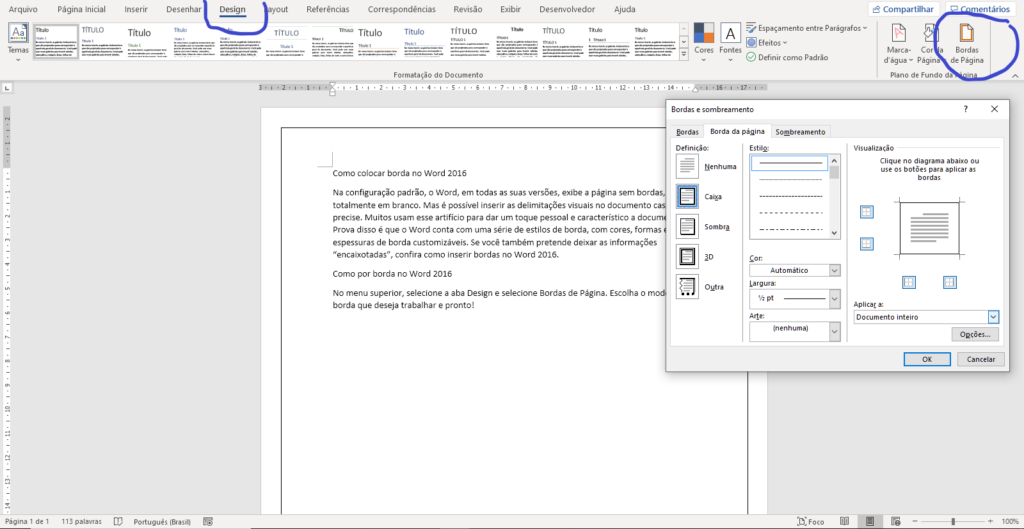Switch to the Sombreamento dialog tab
This screenshot has width=1024, height=529.
(801, 132)
